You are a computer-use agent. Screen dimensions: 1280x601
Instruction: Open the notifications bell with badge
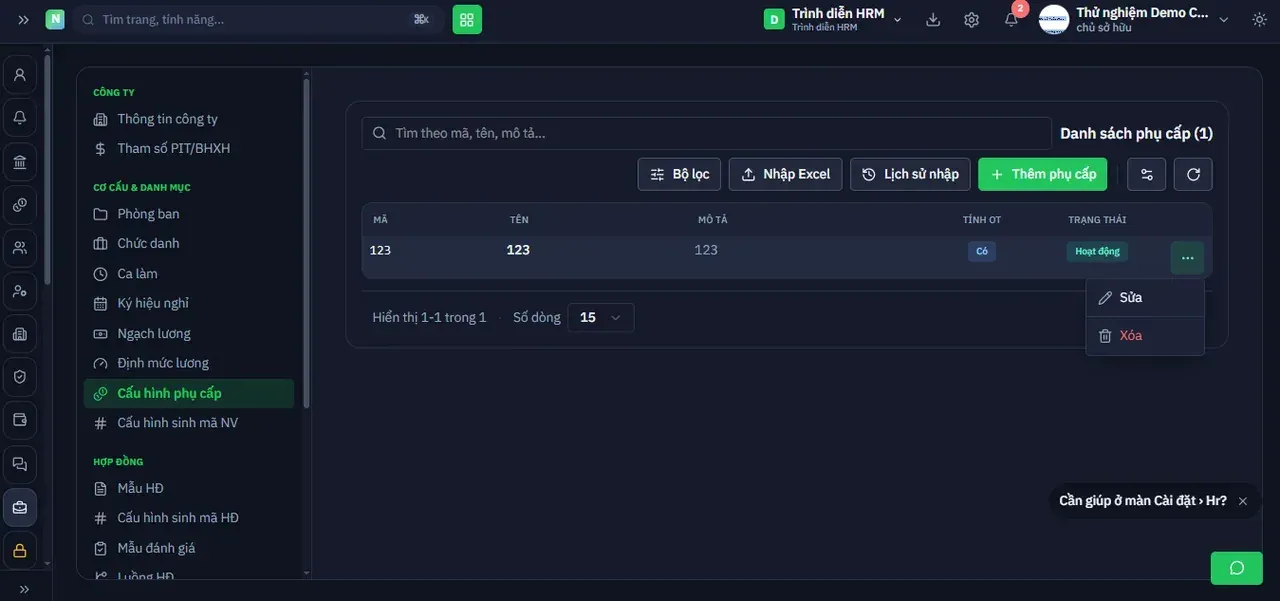click(x=1012, y=18)
